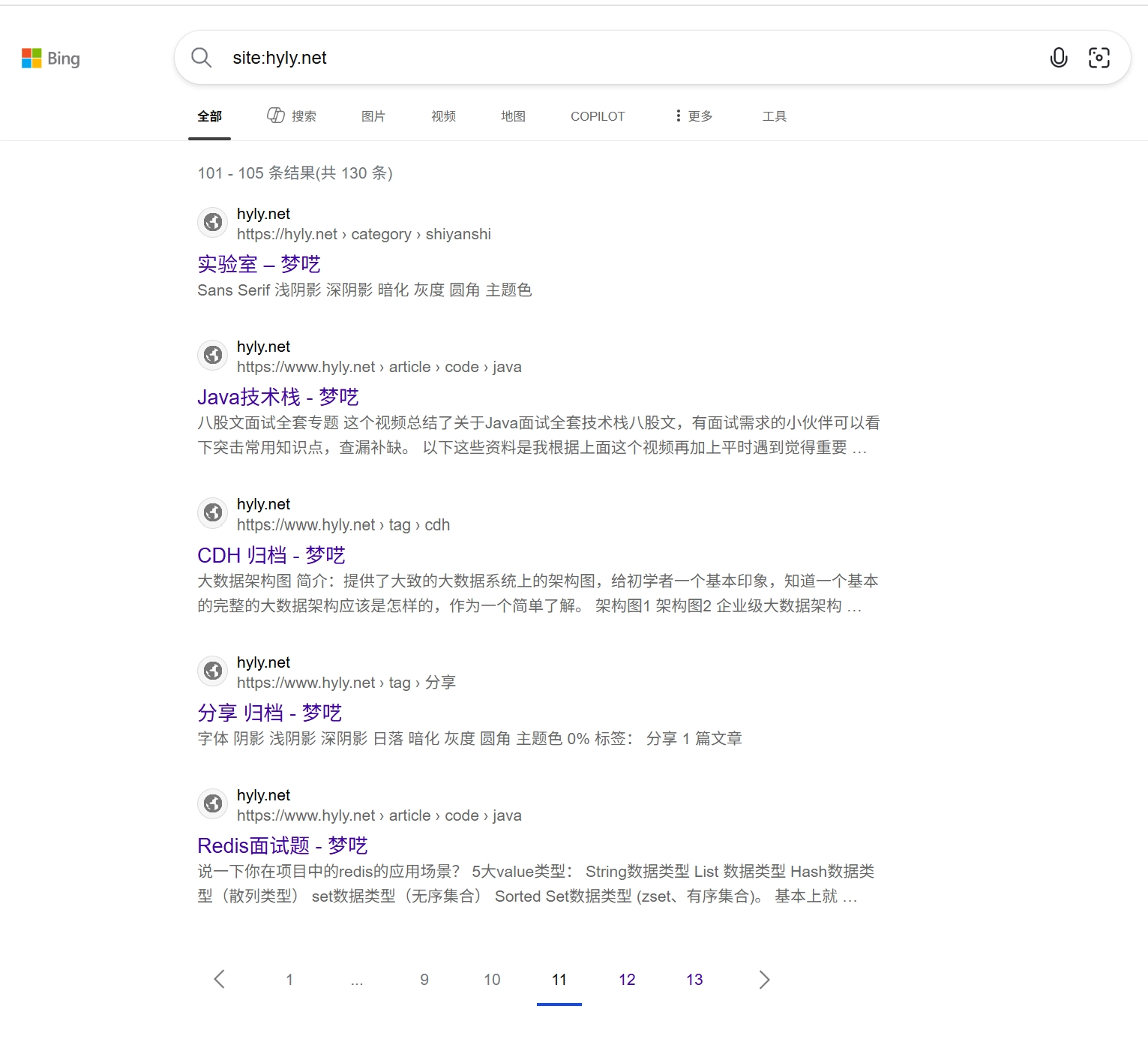Go to next results page arrow
The image size is (1148, 1051).
pyautogui.click(x=764, y=979)
